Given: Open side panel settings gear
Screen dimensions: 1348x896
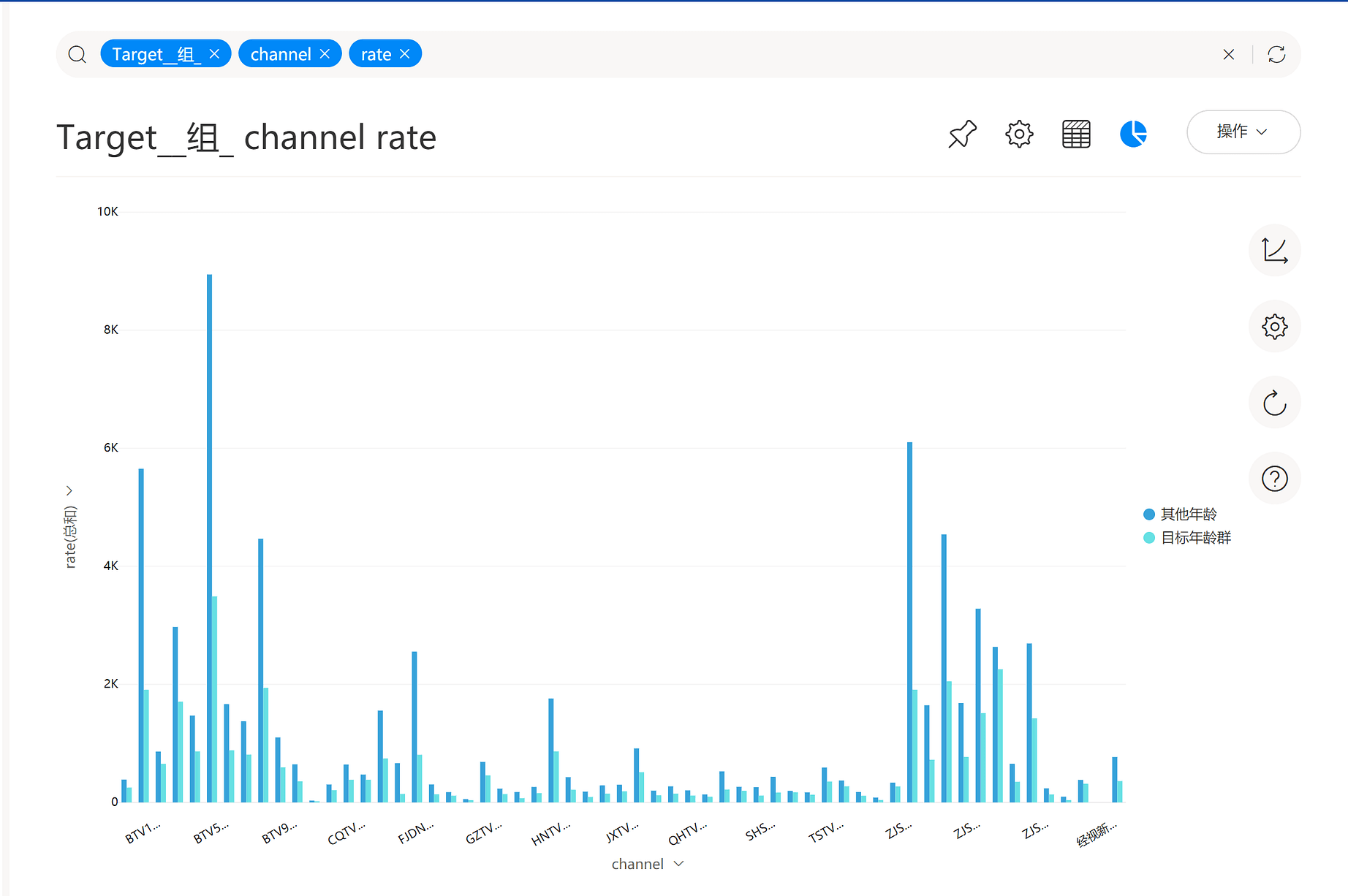Looking at the screenshot, I should tap(1274, 327).
